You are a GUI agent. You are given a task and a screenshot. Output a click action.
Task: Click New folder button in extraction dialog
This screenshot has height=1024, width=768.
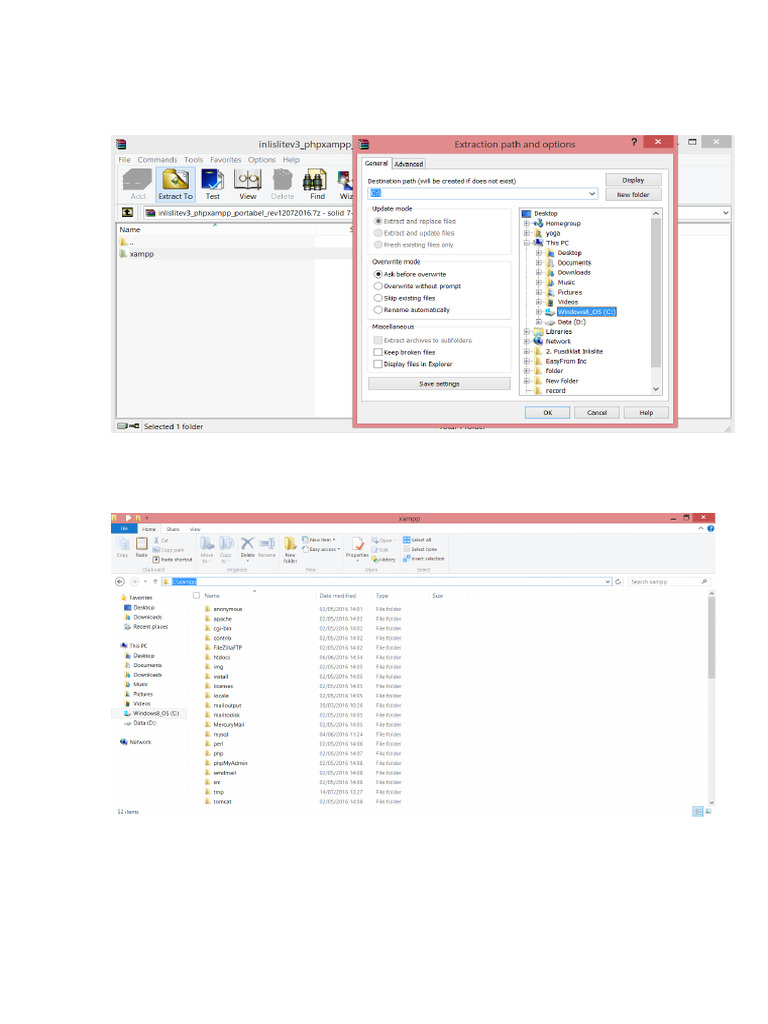633,195
